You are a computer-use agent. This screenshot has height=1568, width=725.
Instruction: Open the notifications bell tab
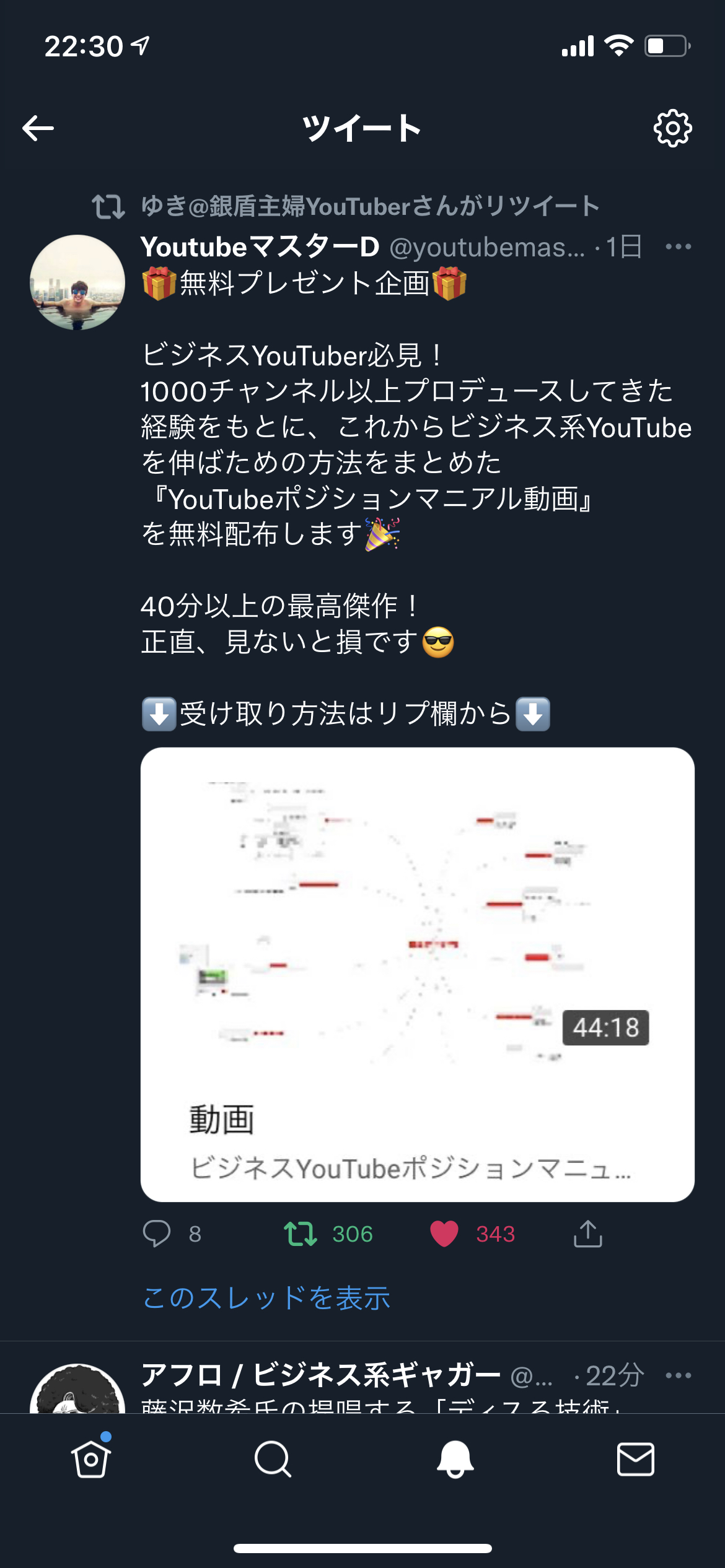tap(455, 1459)
